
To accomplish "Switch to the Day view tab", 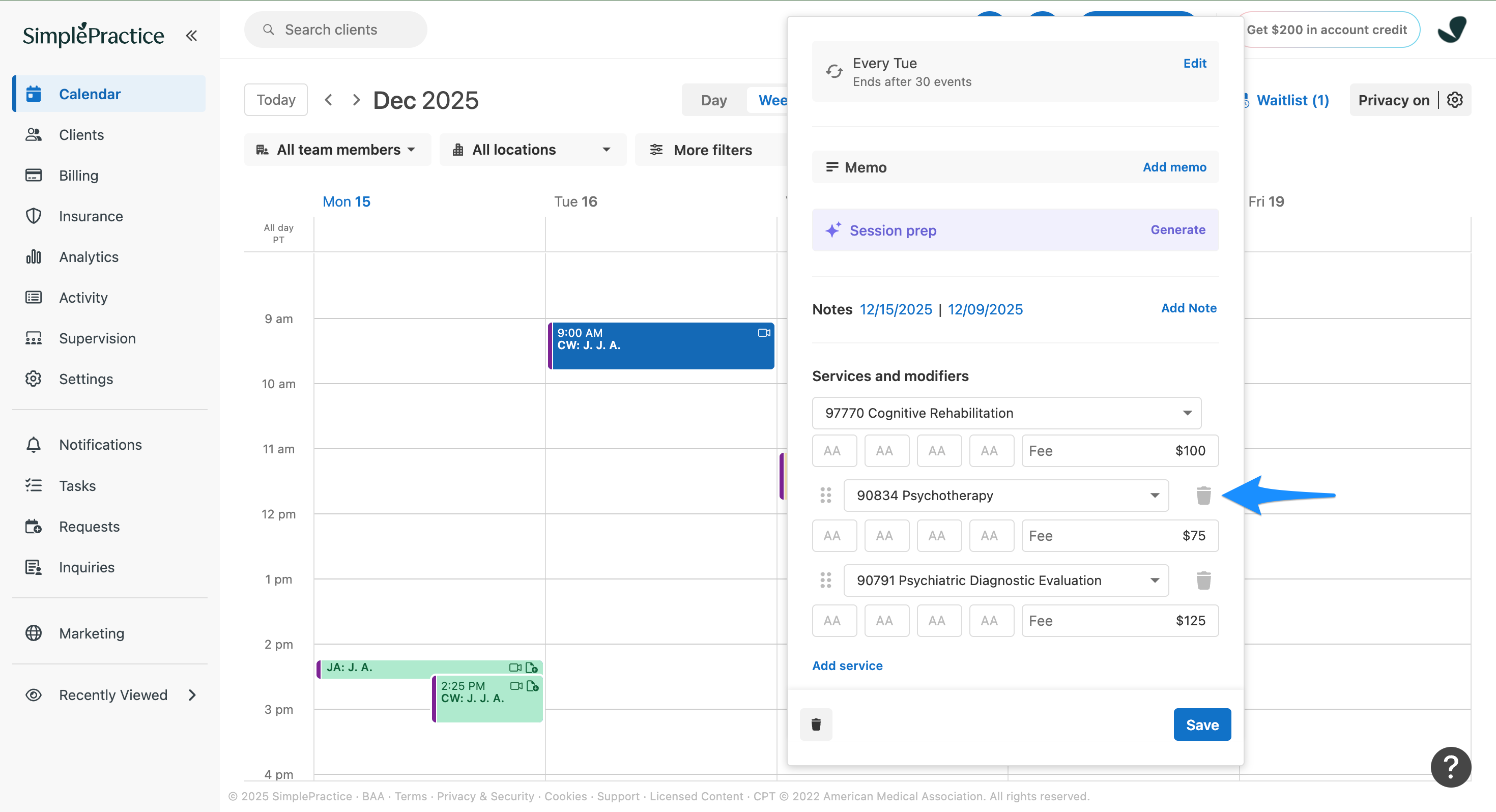I will (714, 100).
